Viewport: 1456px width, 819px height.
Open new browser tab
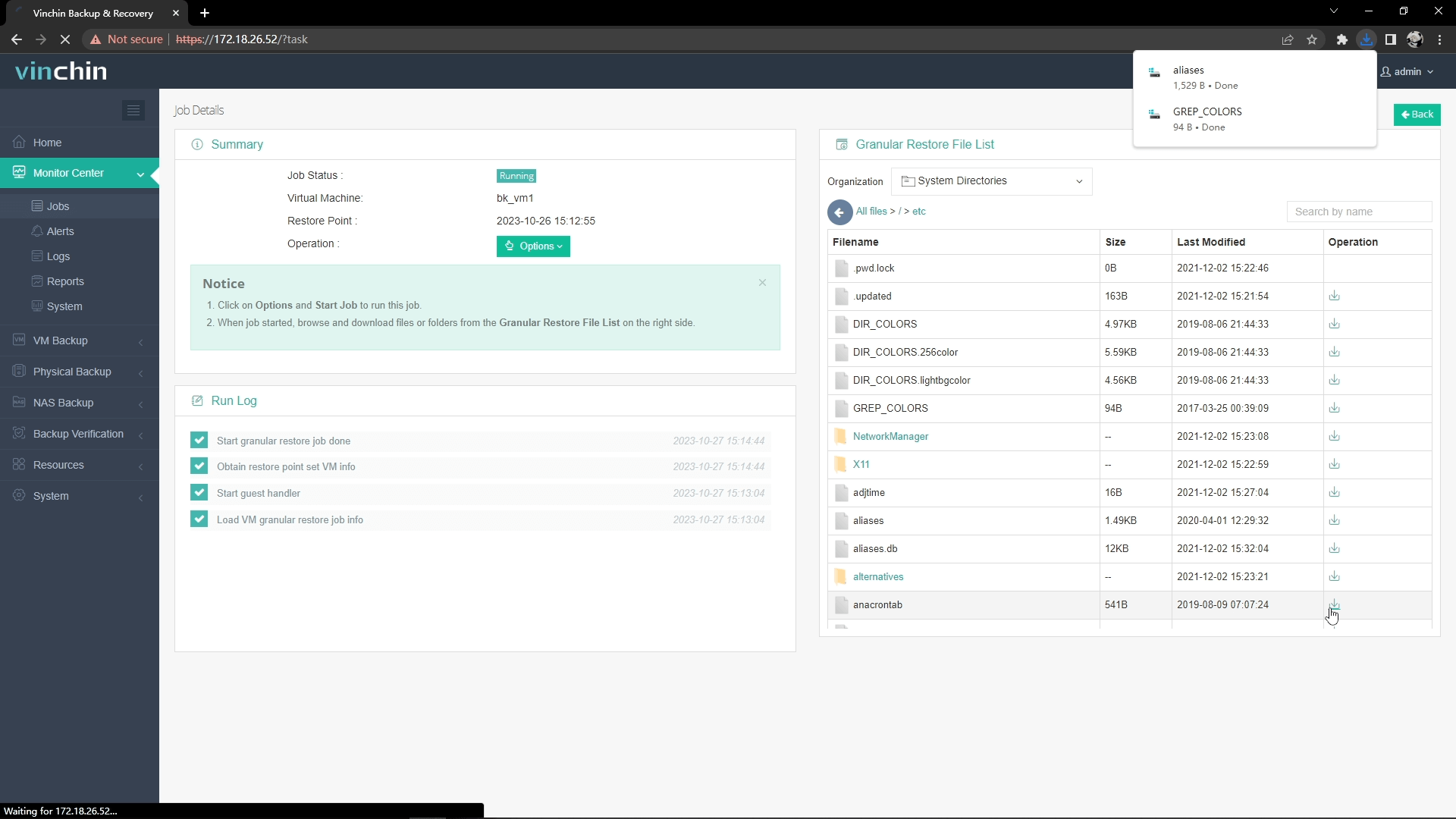[x=205, y=13]
